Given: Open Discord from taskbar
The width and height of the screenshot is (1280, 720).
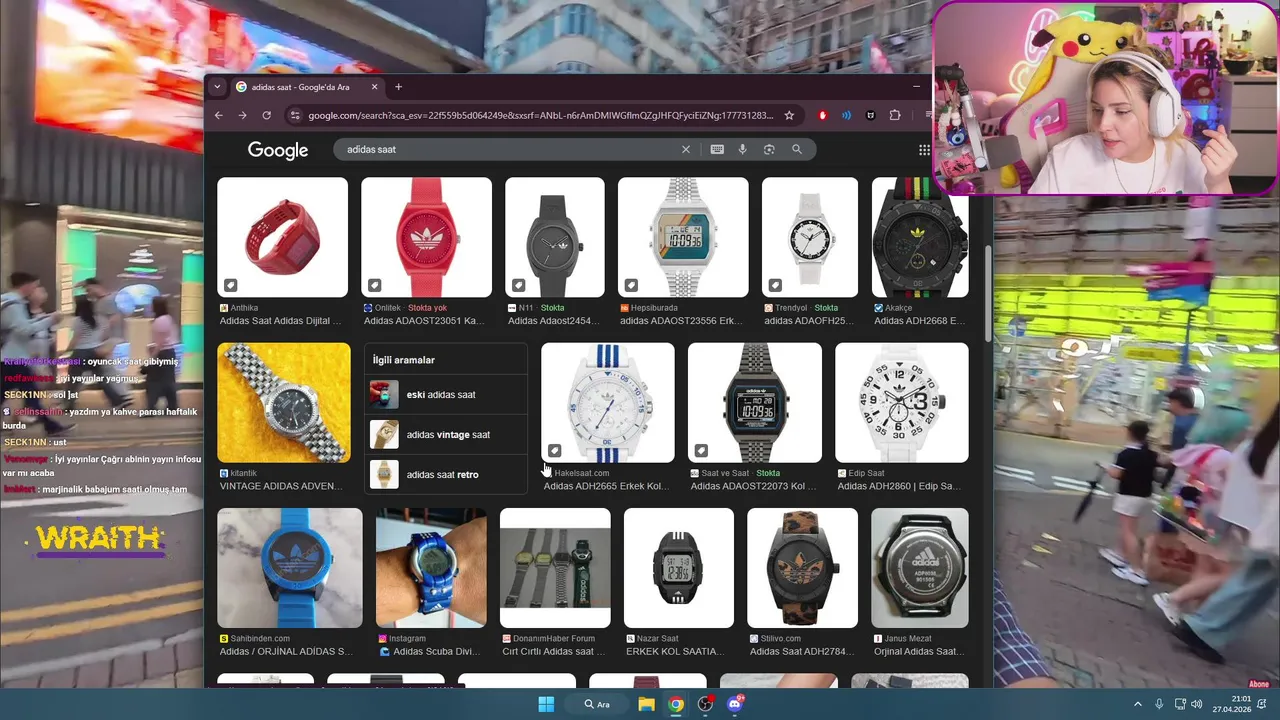Looking at the screenshot, I should click(x=735, y=704).
